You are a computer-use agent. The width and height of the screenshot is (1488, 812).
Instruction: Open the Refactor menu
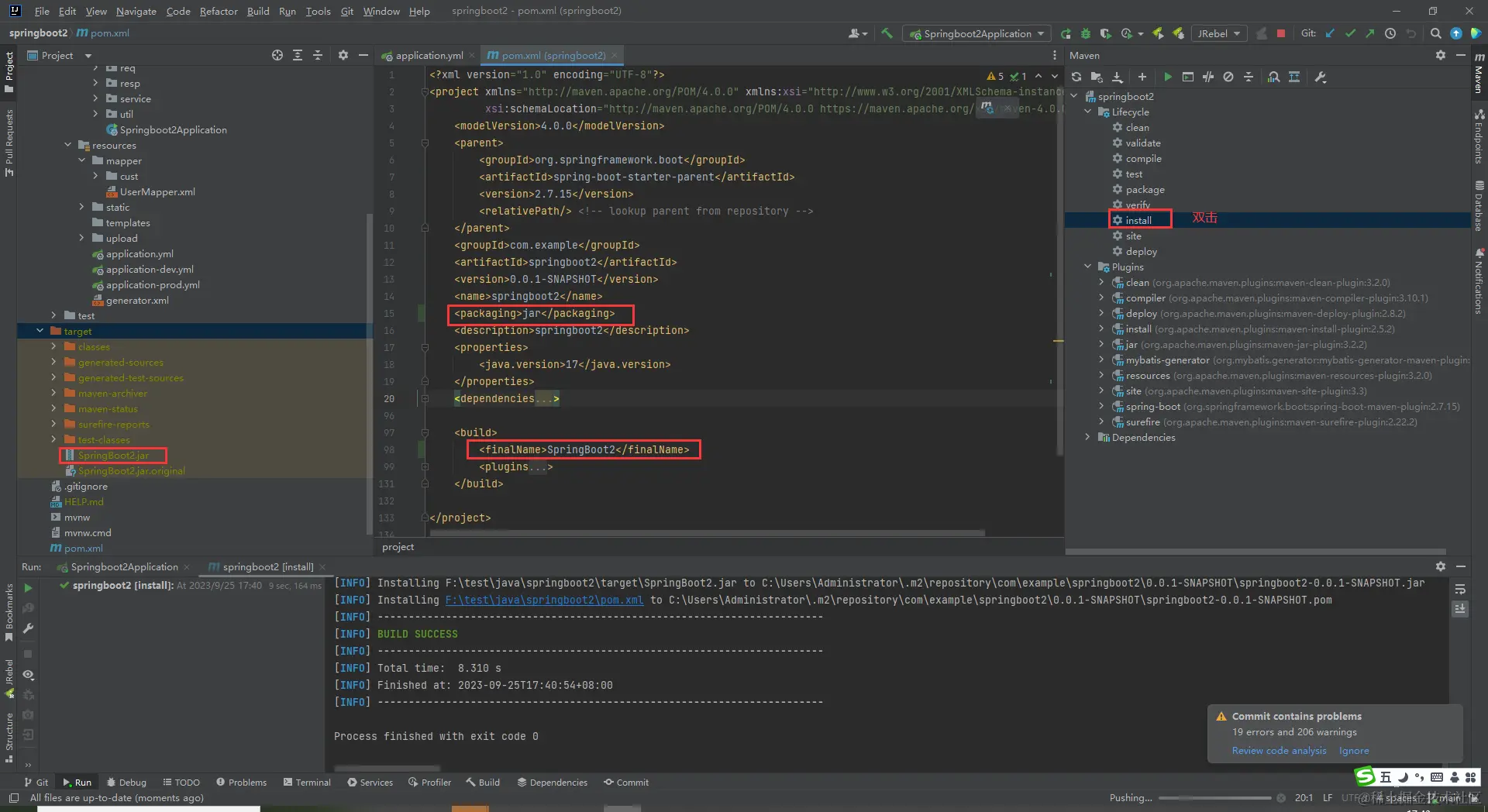coord(219,11)
